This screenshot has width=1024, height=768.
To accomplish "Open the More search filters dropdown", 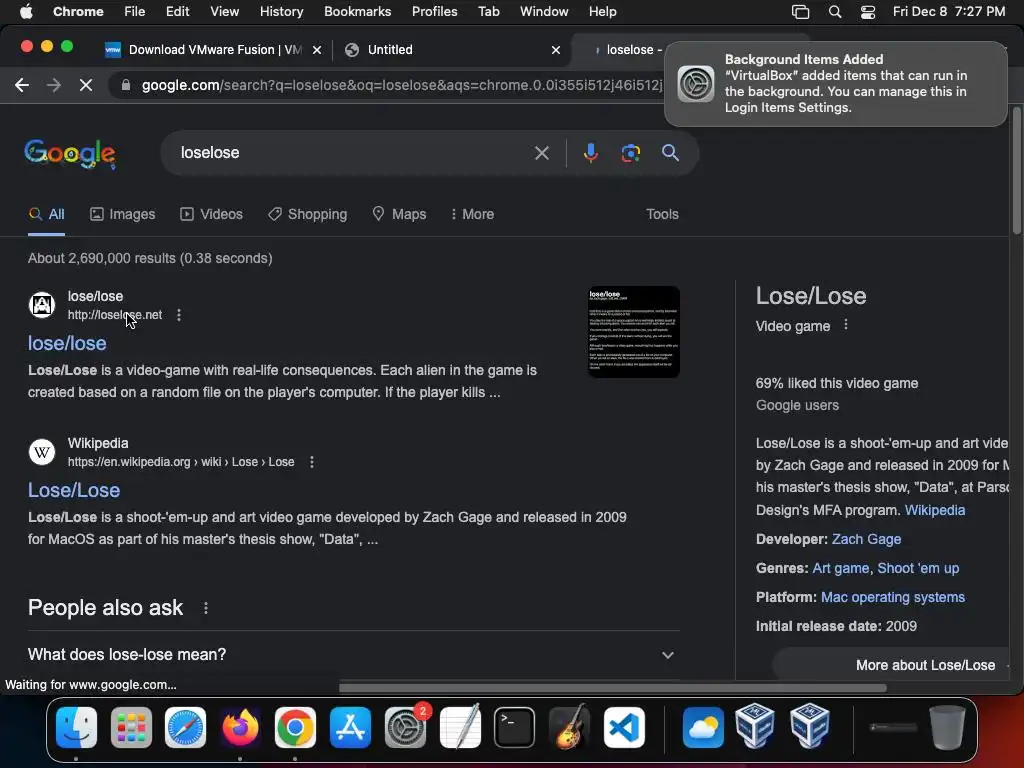I will [472, 214].
